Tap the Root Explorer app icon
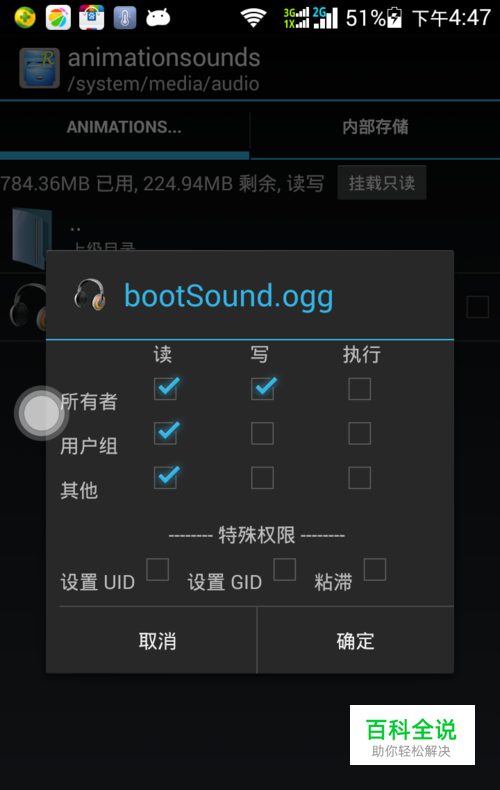The image size is (500, 790). point(39,69)
